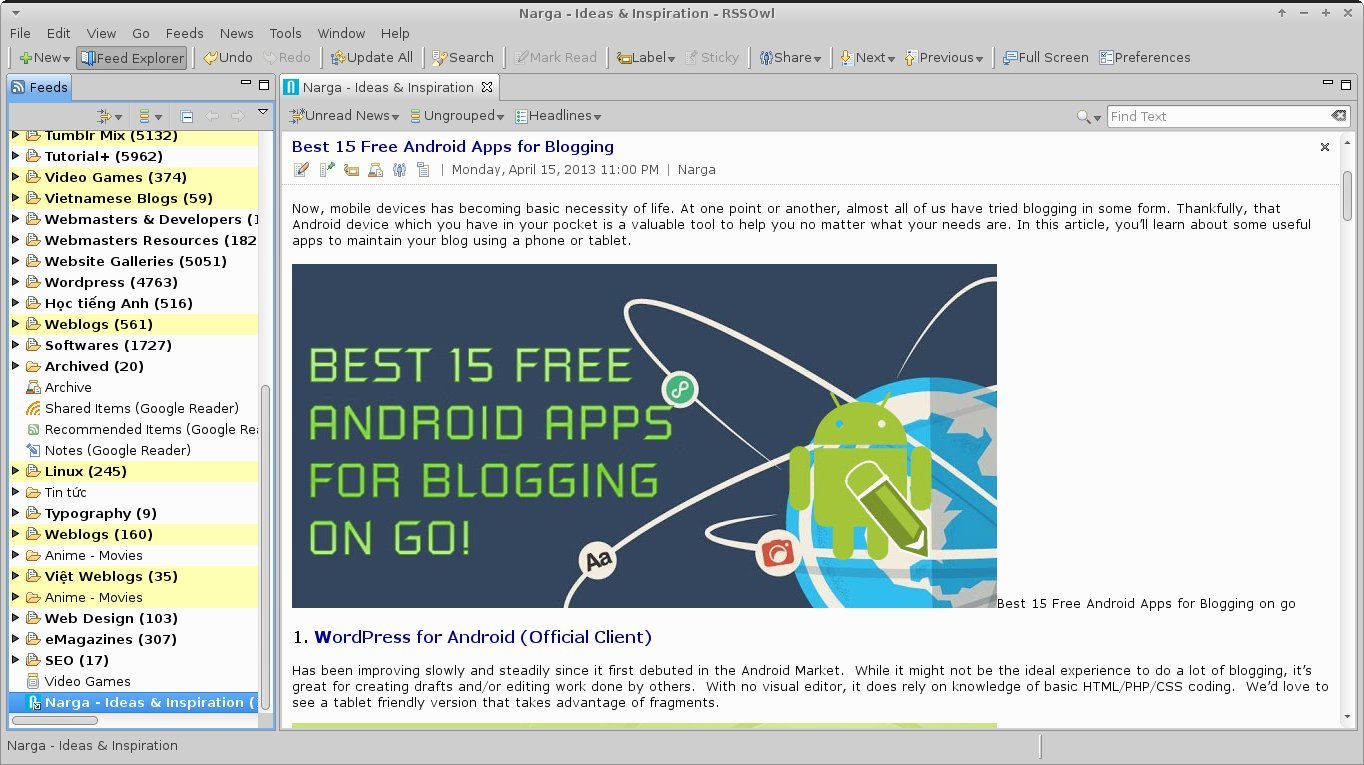
Task: Select the Archive item in Feeds tree
Action: pyautogui.click(x=68, y=387)
